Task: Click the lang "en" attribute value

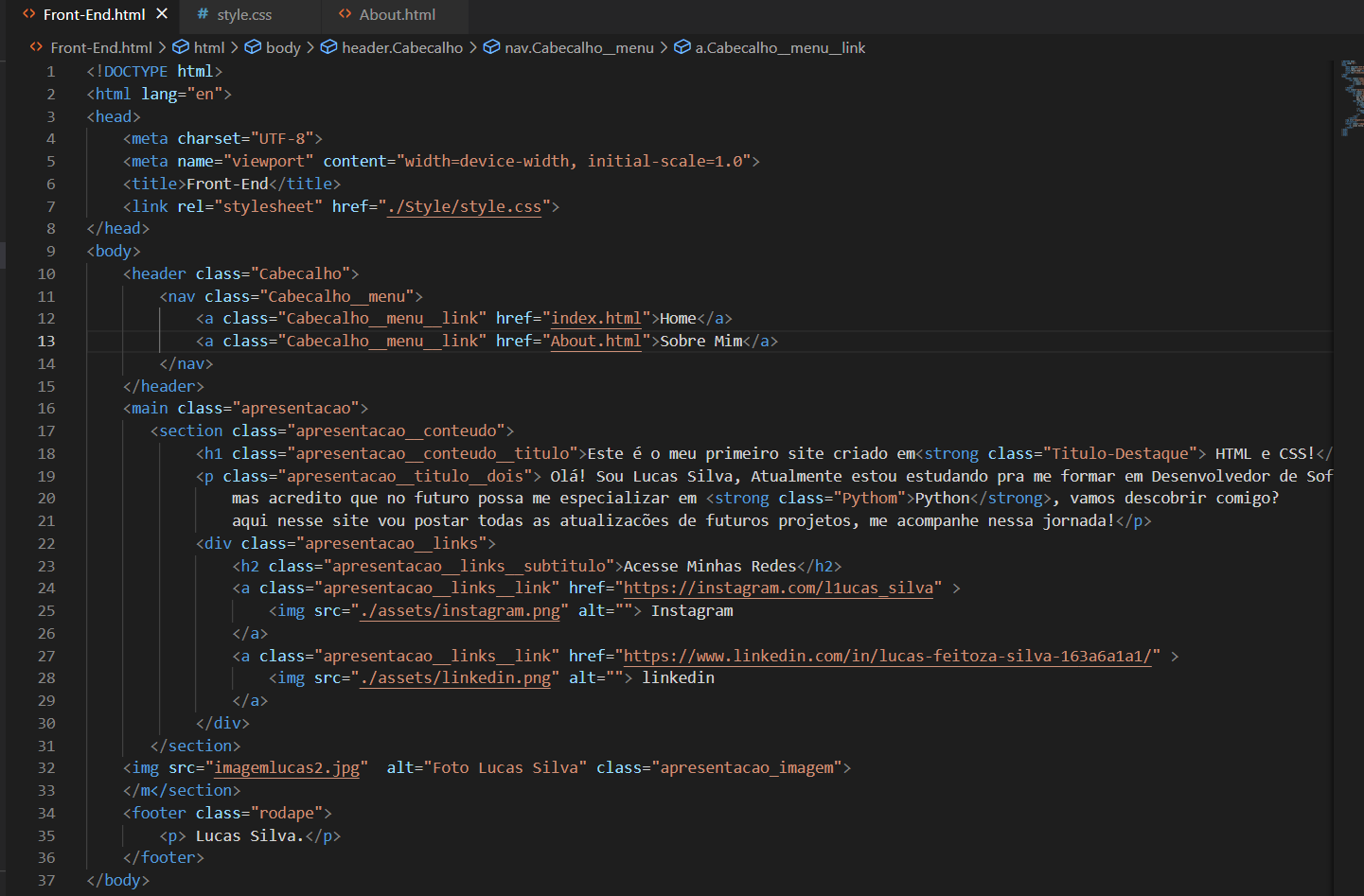Action: [x=204, y=95]
